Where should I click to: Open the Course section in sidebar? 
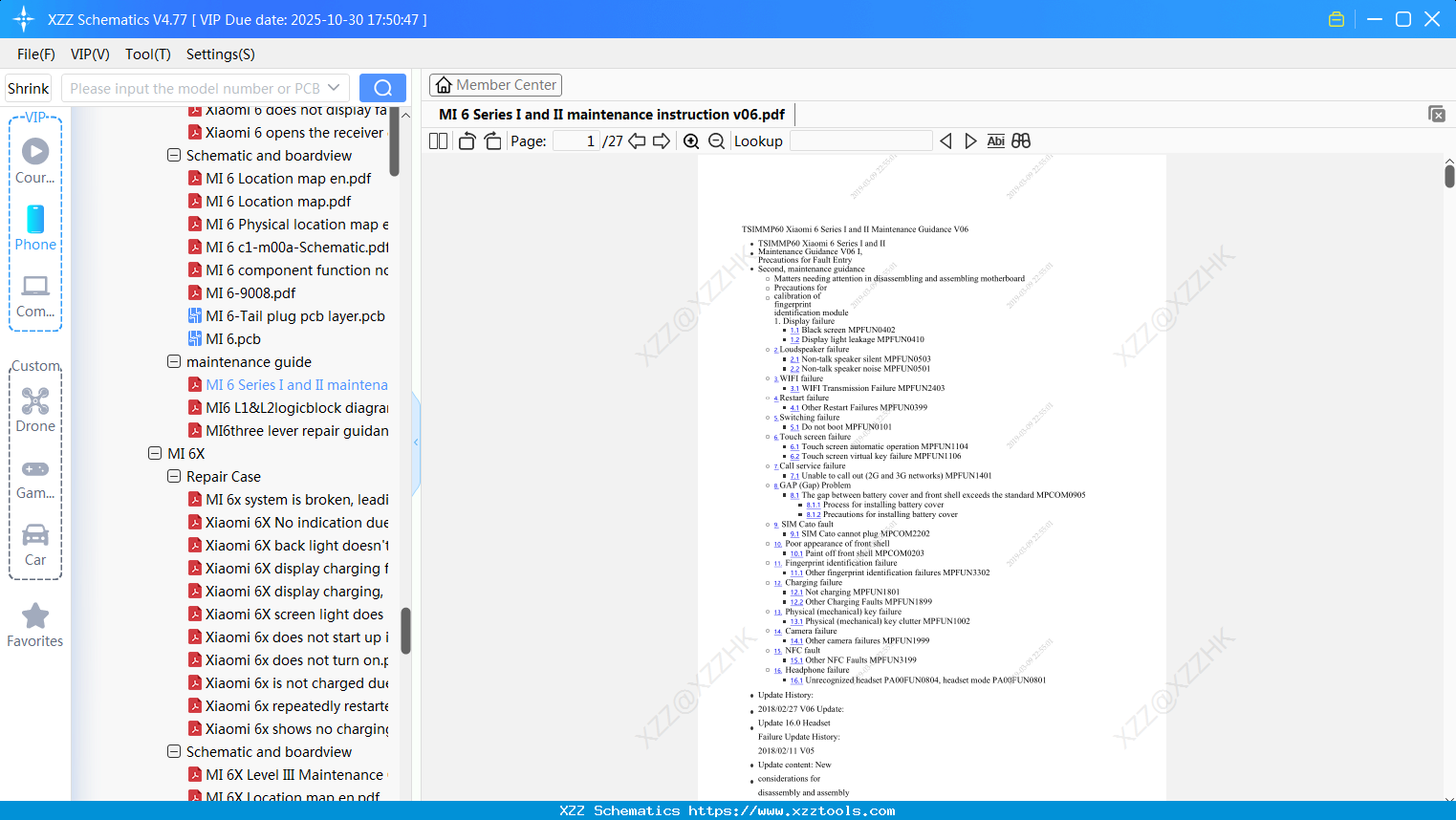click(x=35, y=161)
